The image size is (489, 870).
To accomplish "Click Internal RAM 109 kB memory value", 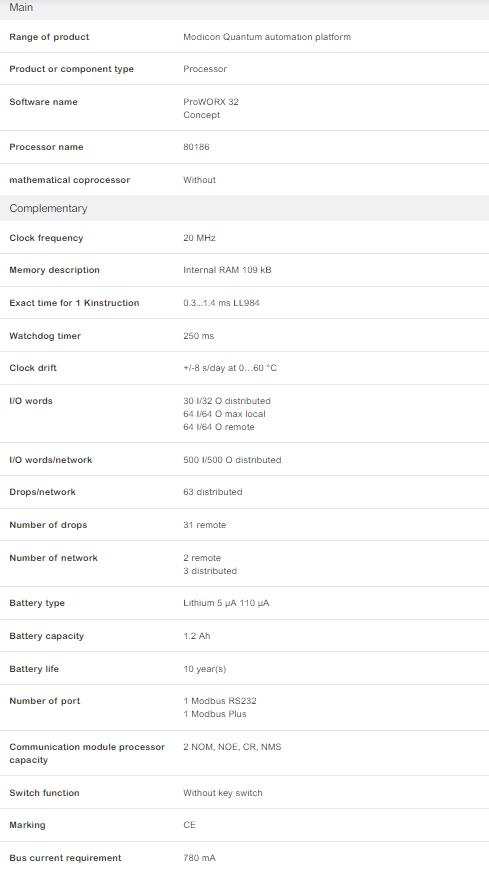I will coord(227,270).
